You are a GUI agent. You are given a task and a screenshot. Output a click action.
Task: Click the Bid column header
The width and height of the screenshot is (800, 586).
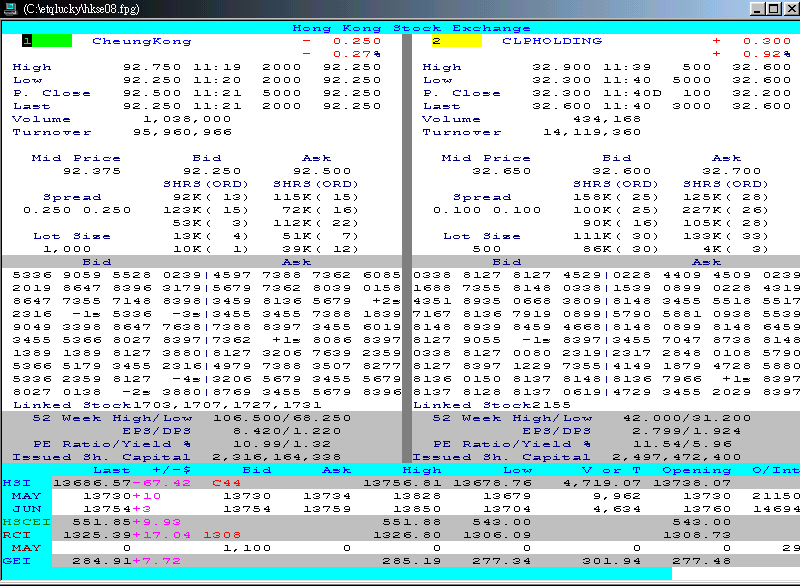click(x=257, y=470)
